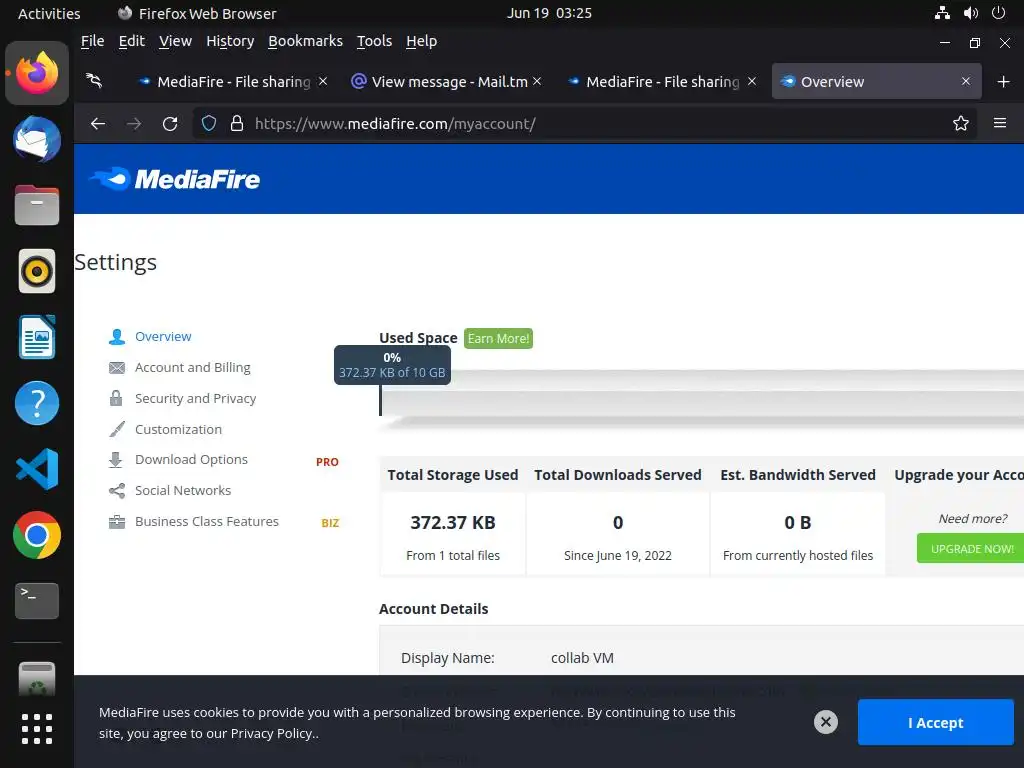Image resolution: width=1024 pixels, height=768 pixels.
Task: Close the Overview tab
Action: click(x=965, y=81)
